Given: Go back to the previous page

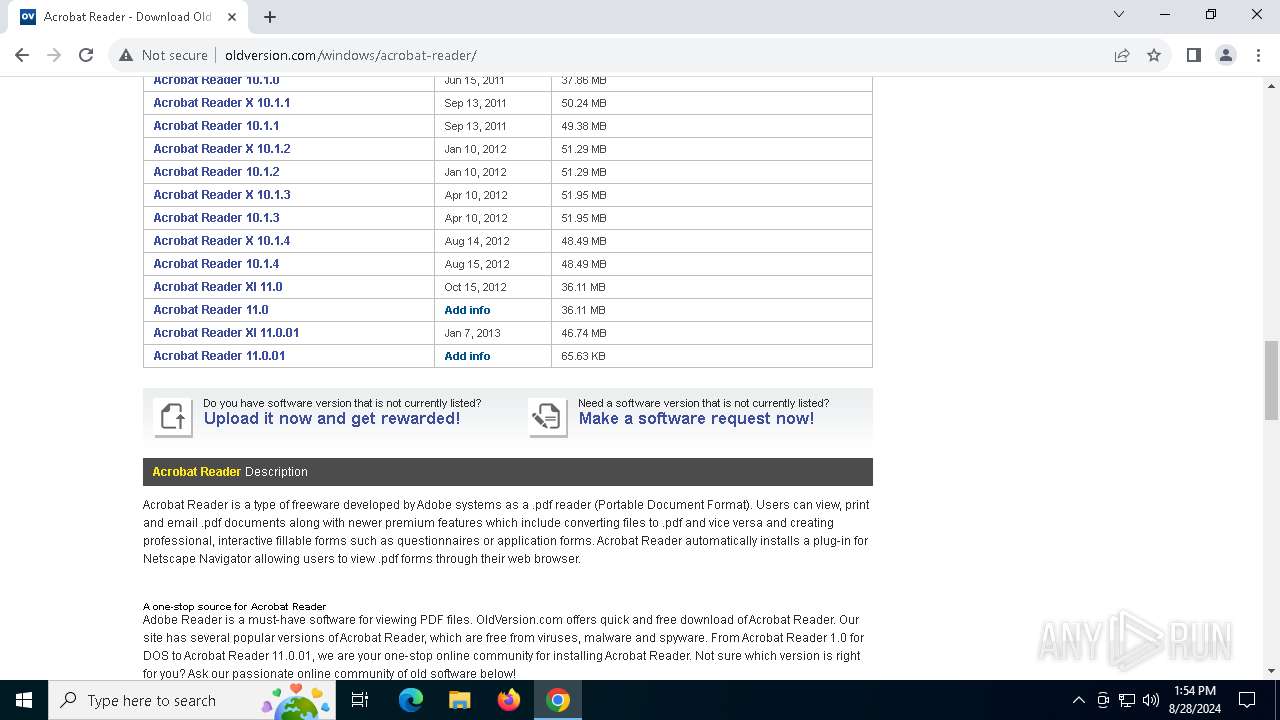Looking at the screenshot, I should 22,55.
